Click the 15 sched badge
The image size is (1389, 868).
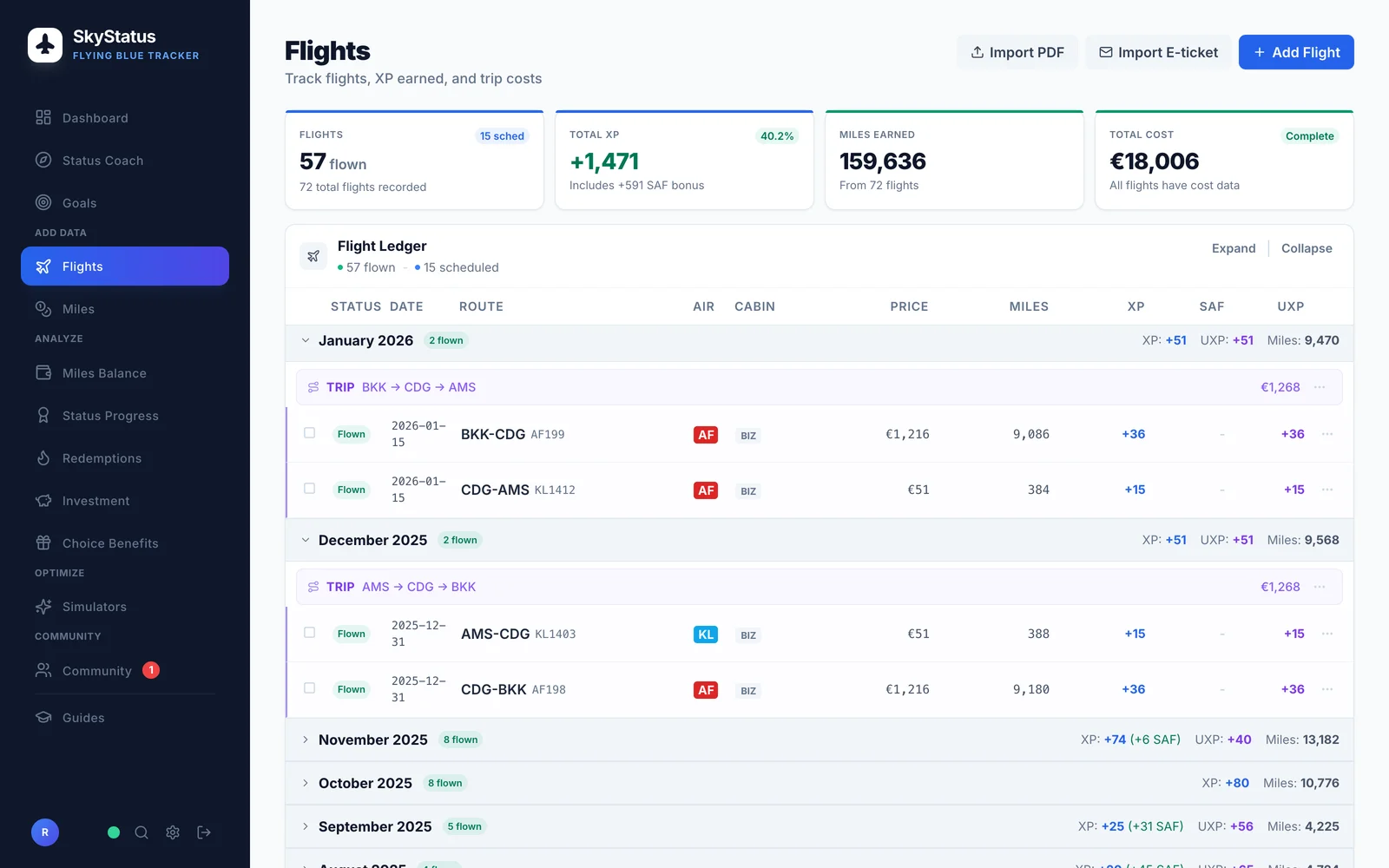(x=502, y=136)
